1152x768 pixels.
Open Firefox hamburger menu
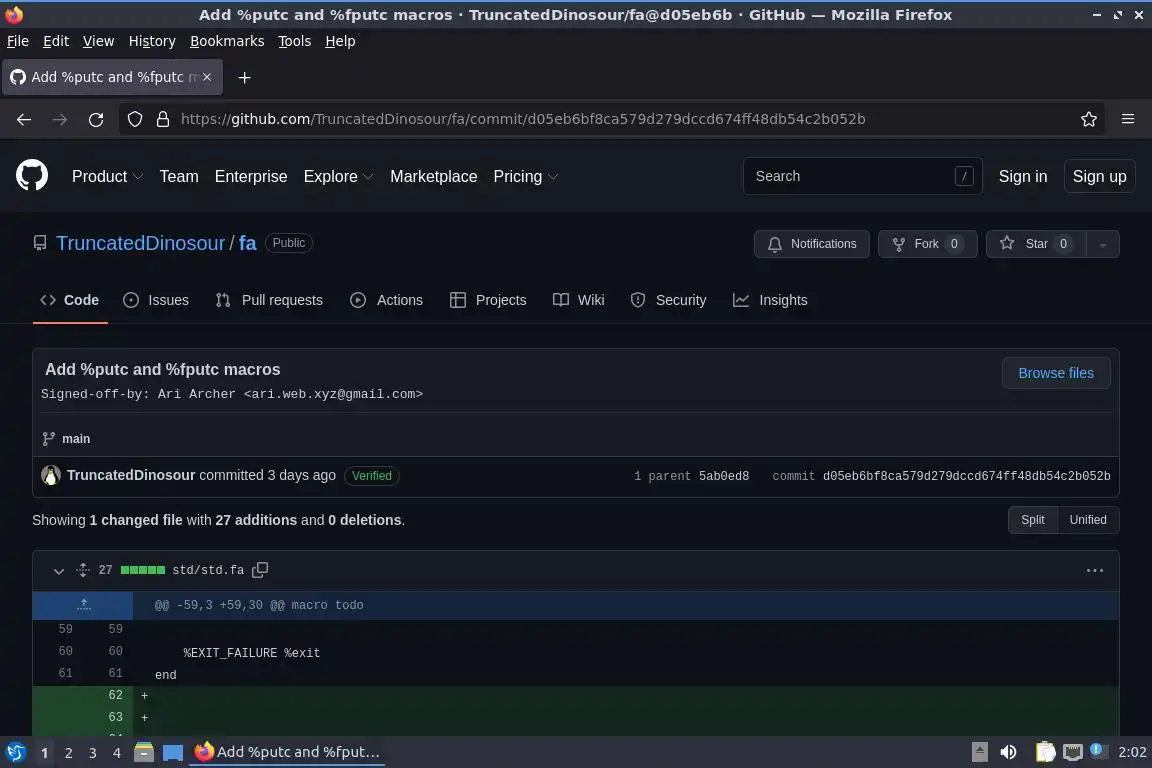coord(1128,119)
